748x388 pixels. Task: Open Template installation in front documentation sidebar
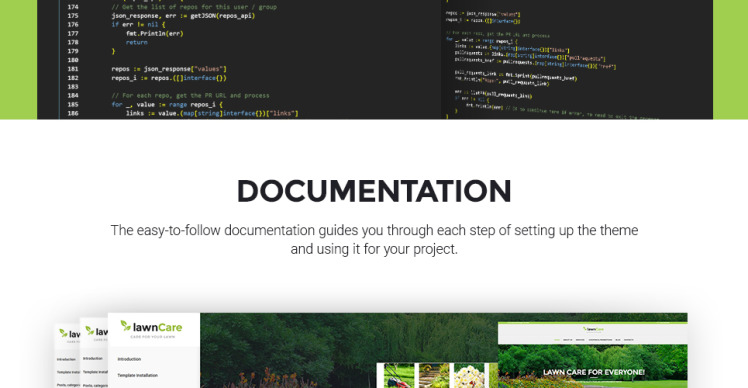pyautogui.click(x=137, y=375)
